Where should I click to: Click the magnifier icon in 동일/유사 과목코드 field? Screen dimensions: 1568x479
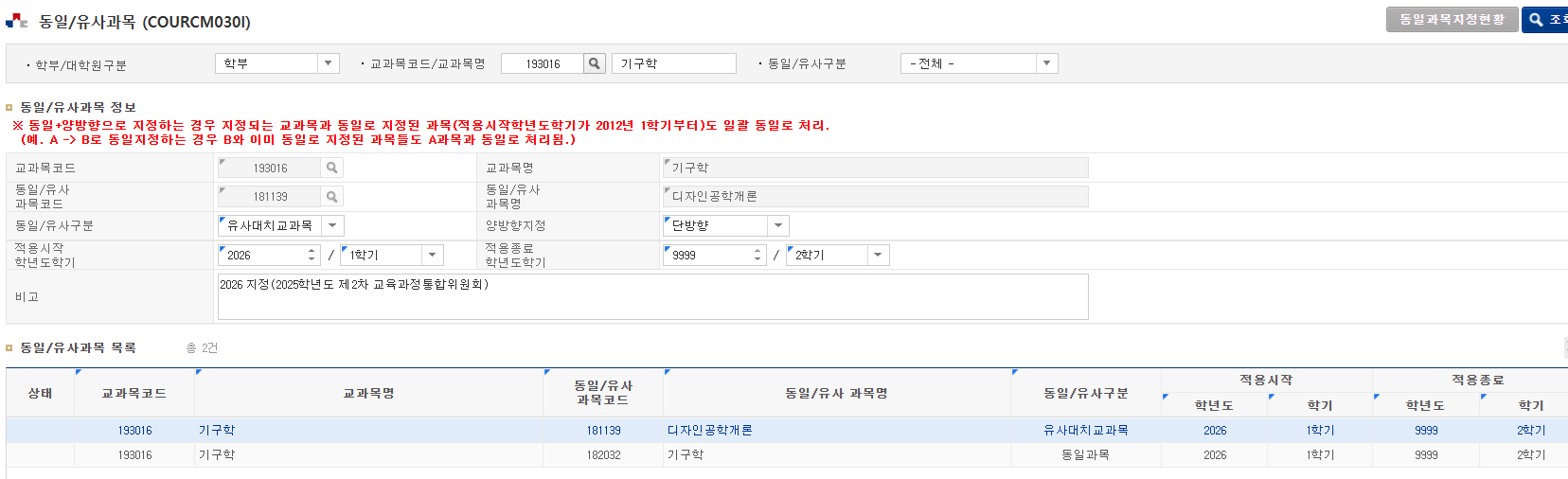(331, 197)
